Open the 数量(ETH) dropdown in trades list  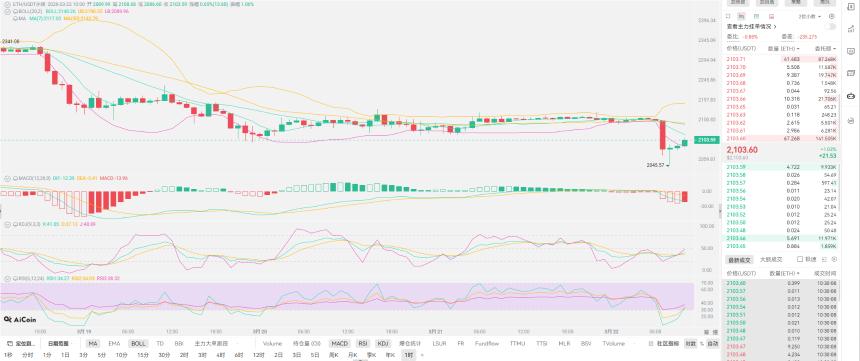(784, 273)
